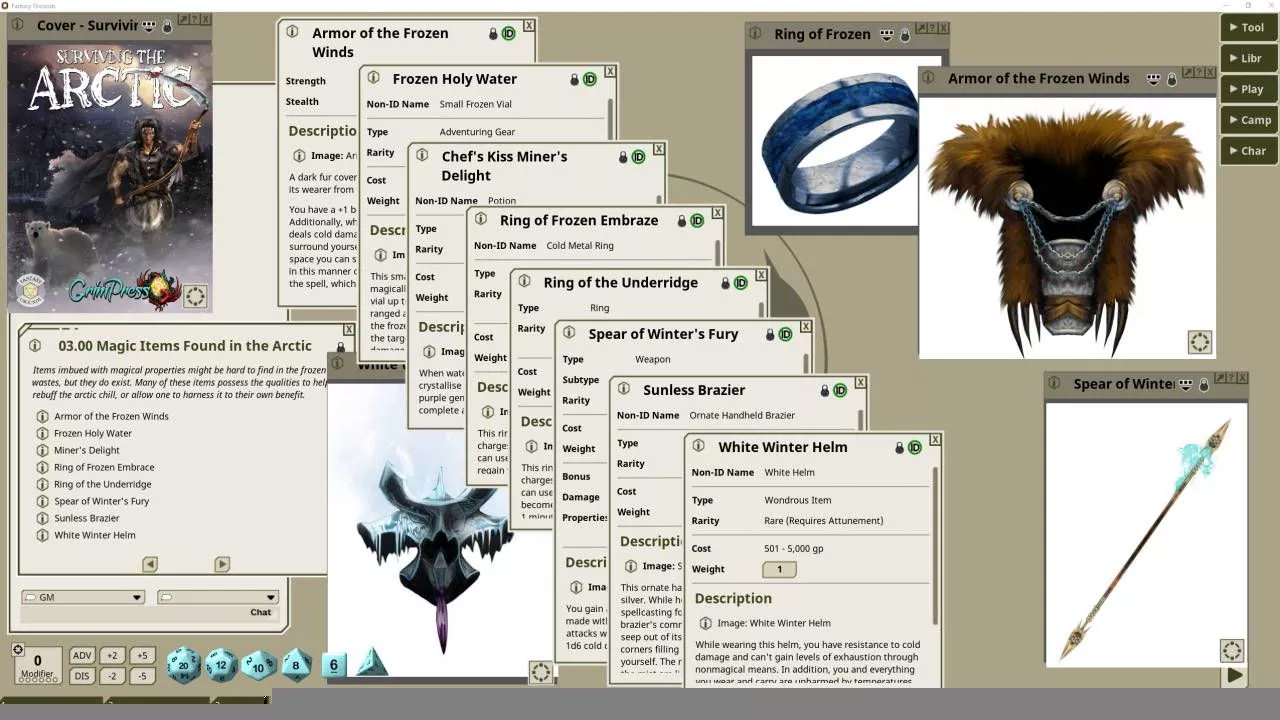The height and width of the screenshot is (720, 1280).
Task: Click the modifier reset icon above Modifier box
Action: click(x=18, y=650)
